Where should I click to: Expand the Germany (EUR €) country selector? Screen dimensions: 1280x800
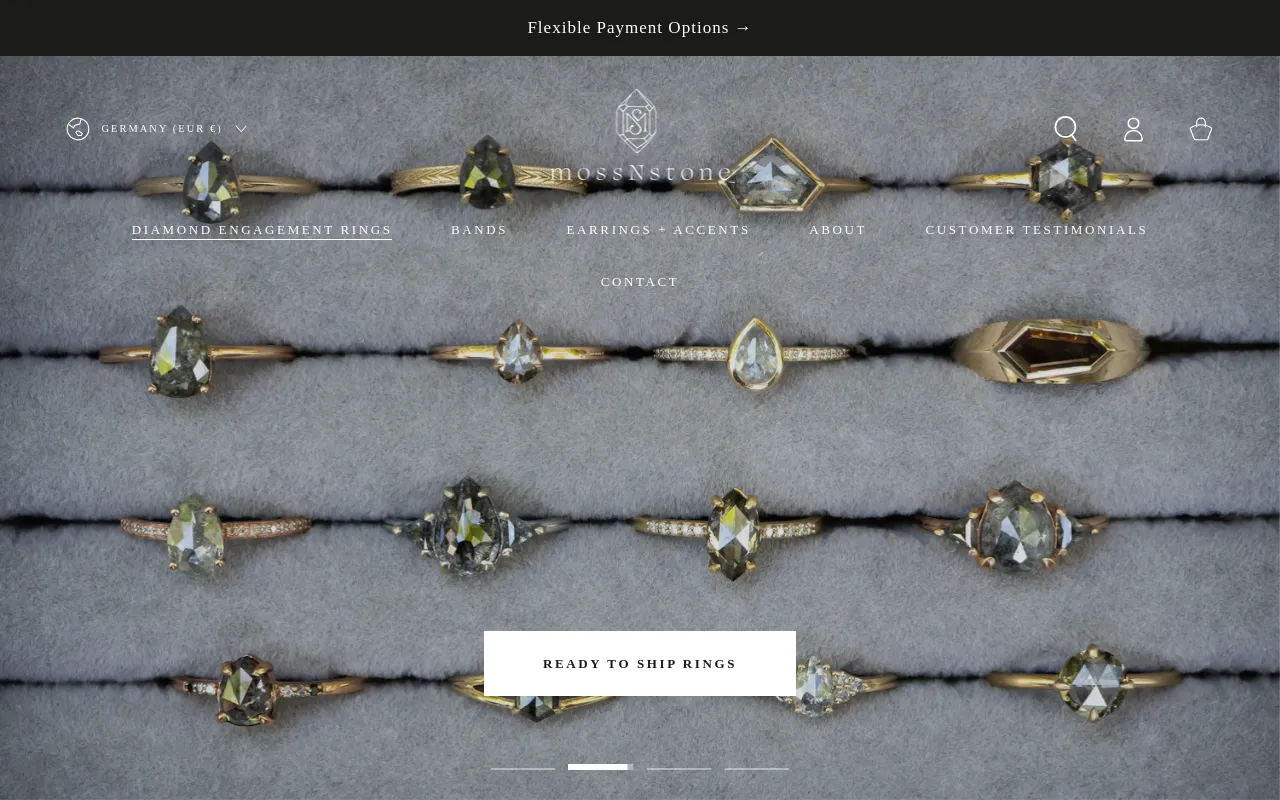coord(157,129)
